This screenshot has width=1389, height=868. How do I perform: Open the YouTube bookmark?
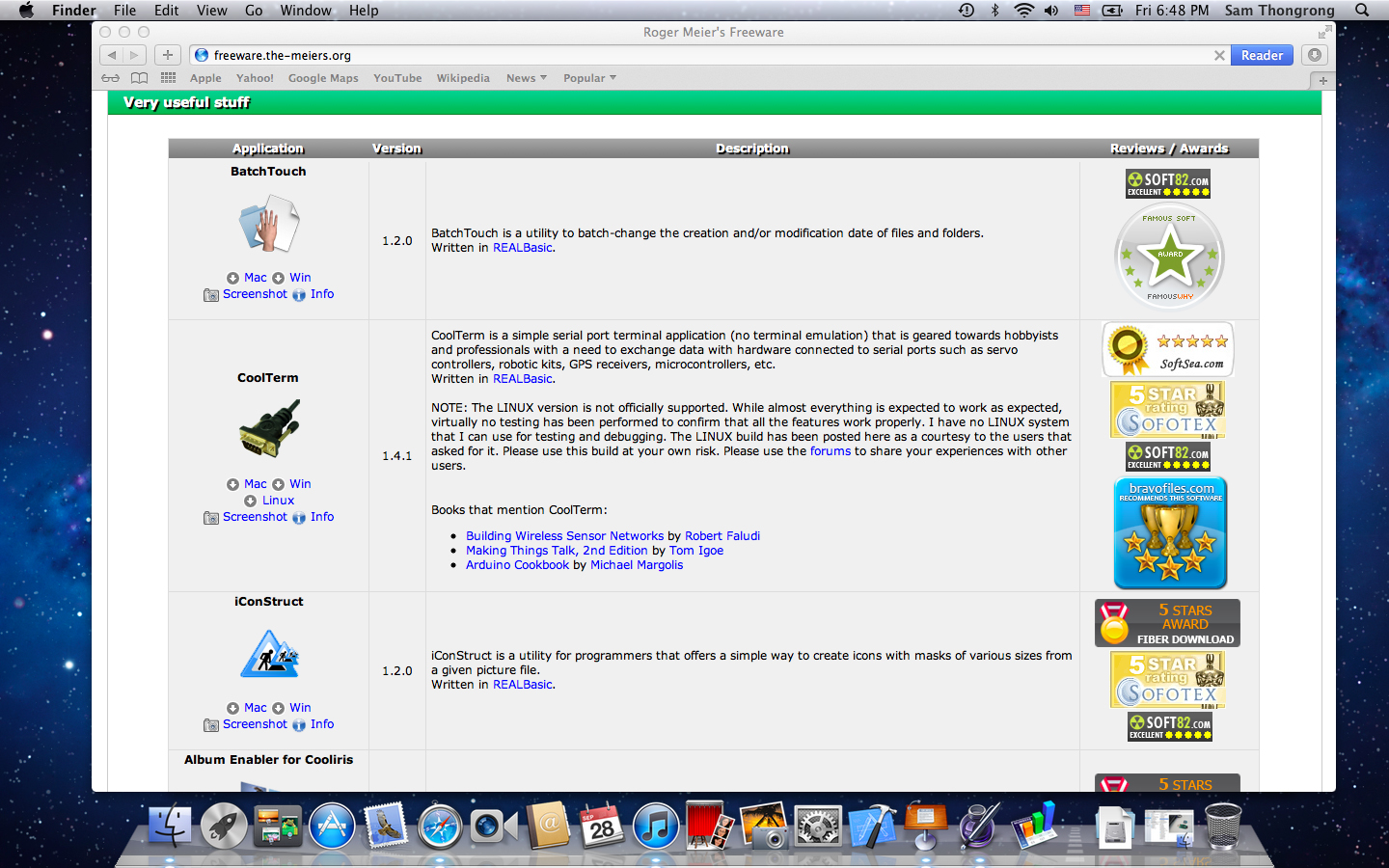[397, 78]
